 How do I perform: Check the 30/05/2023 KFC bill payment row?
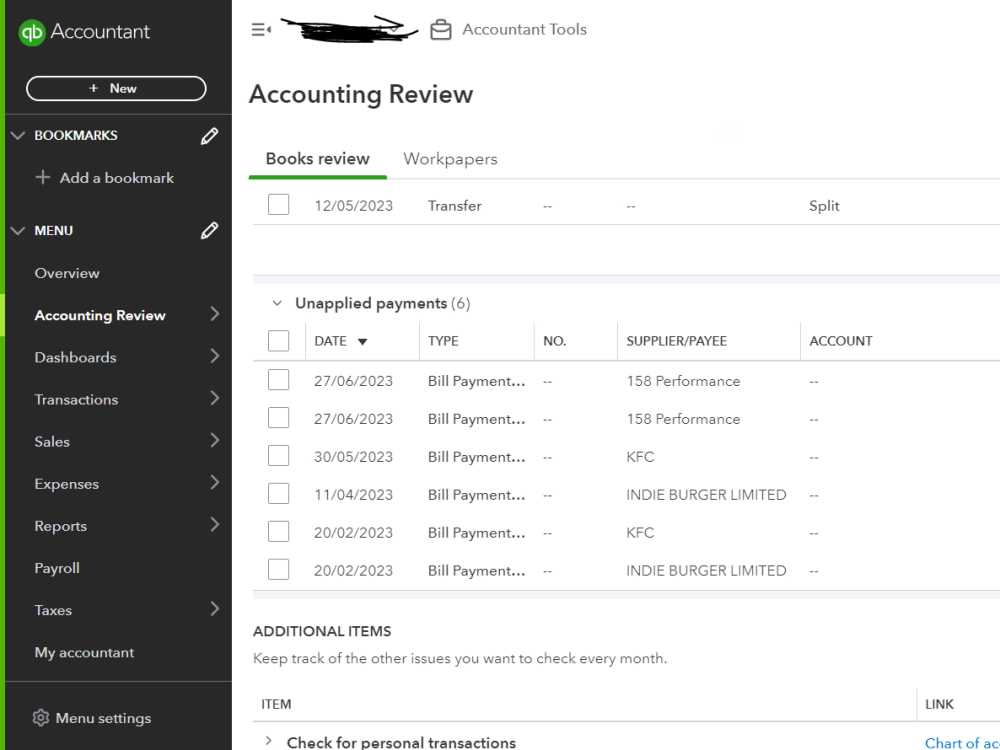pos(278,455)
